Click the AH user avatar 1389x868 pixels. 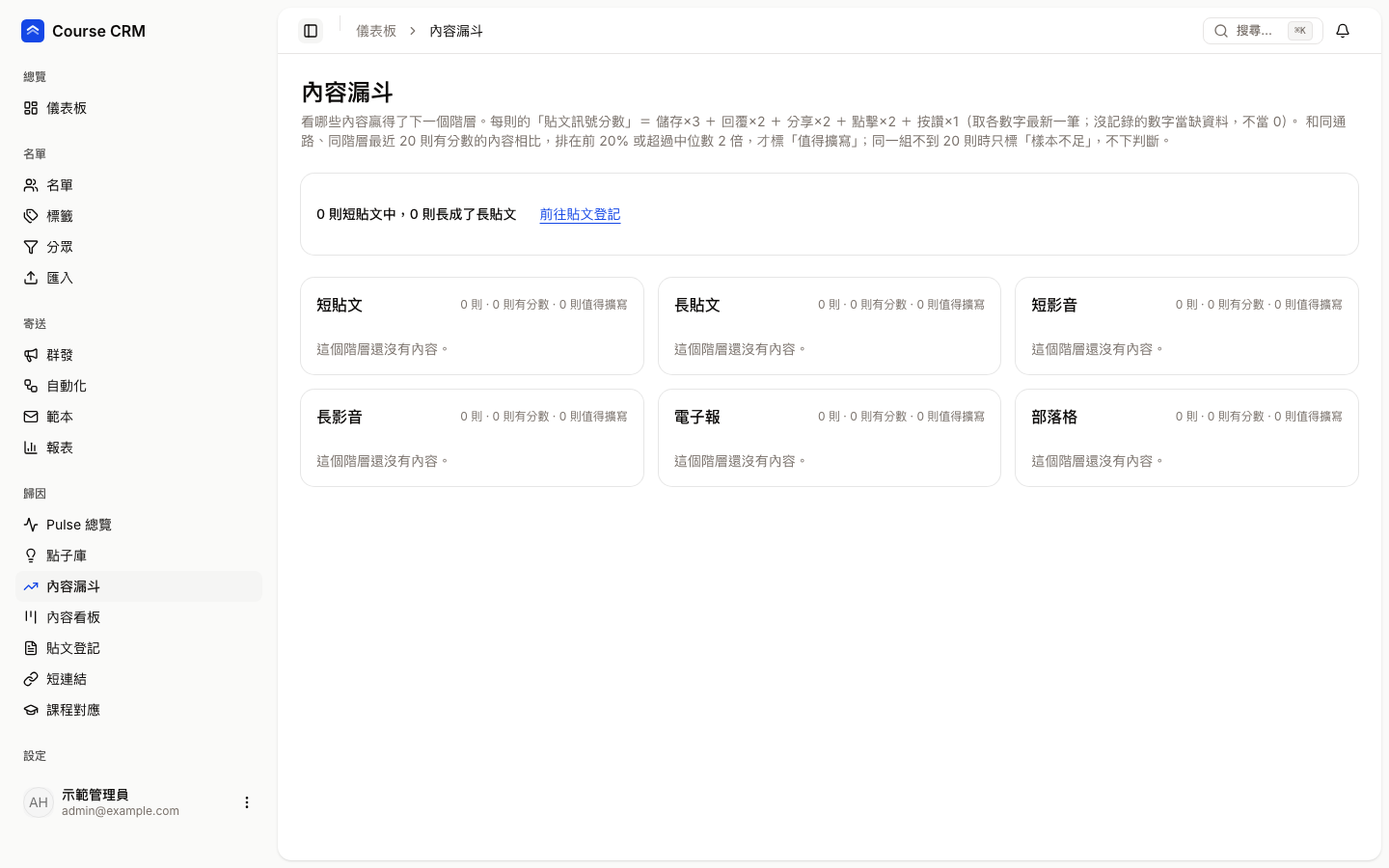(39, 802)
